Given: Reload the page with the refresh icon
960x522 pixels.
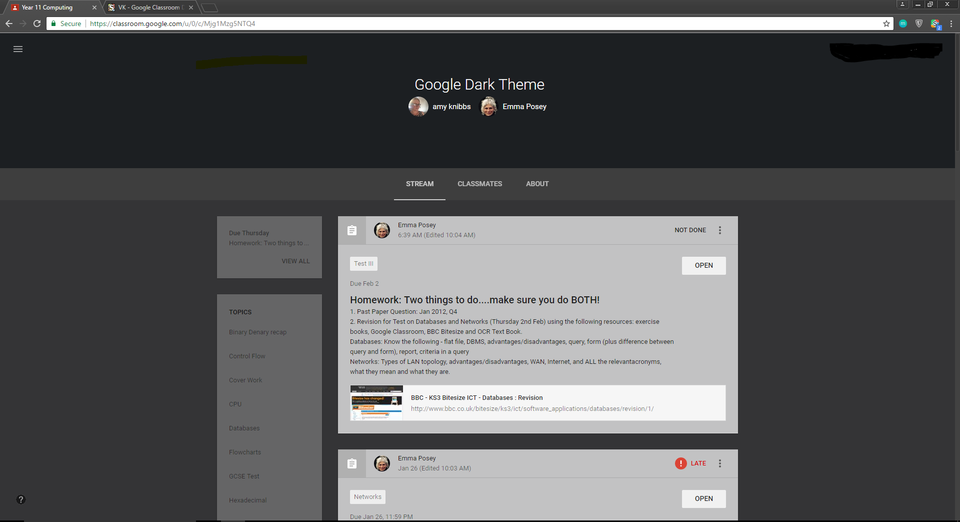Looking at the screenshot, I should pyautogui.click(x=37, y=23).
